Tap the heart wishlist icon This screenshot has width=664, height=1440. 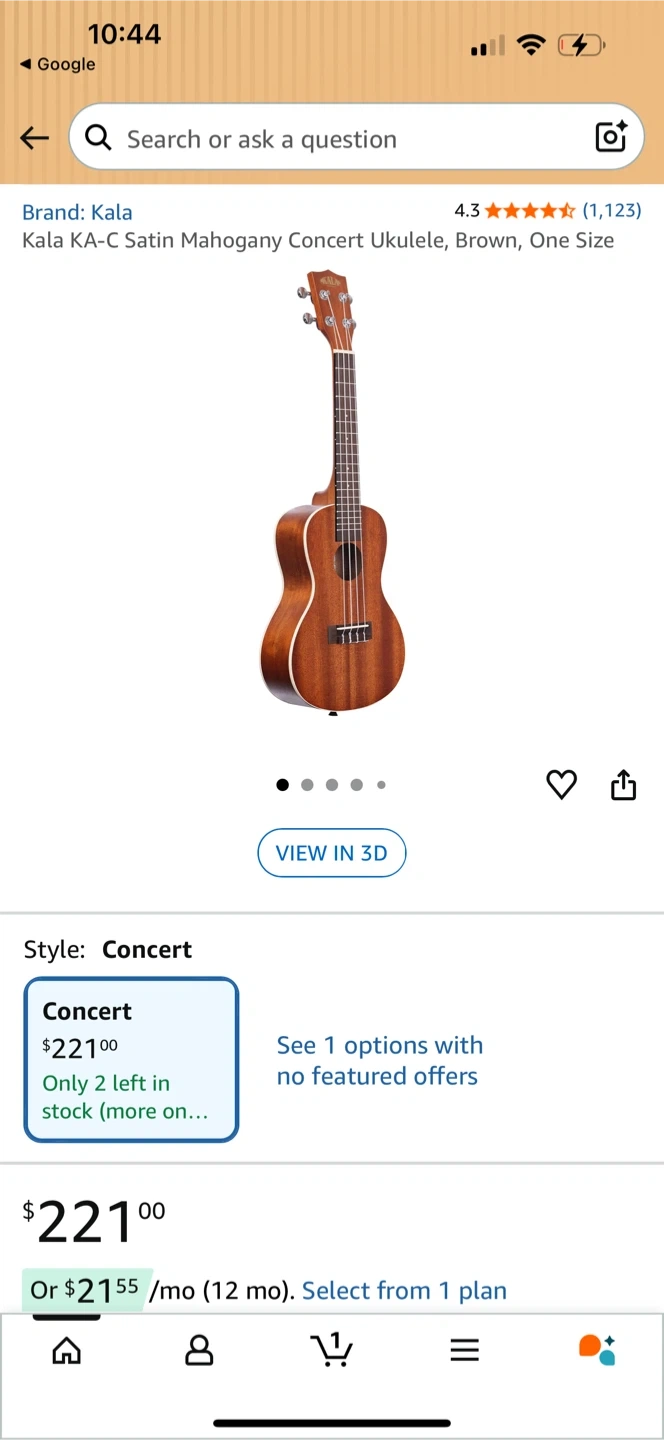tap(561, 785)
